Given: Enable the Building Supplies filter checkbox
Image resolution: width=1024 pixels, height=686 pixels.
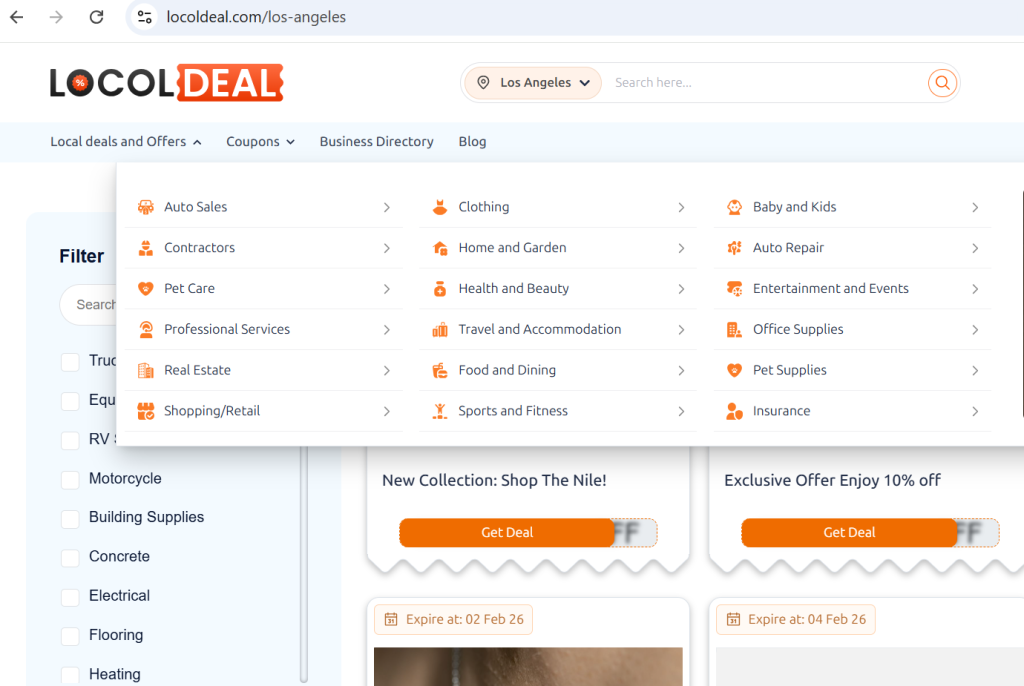Looking at the screenshot, I should [x=70, y=519].
